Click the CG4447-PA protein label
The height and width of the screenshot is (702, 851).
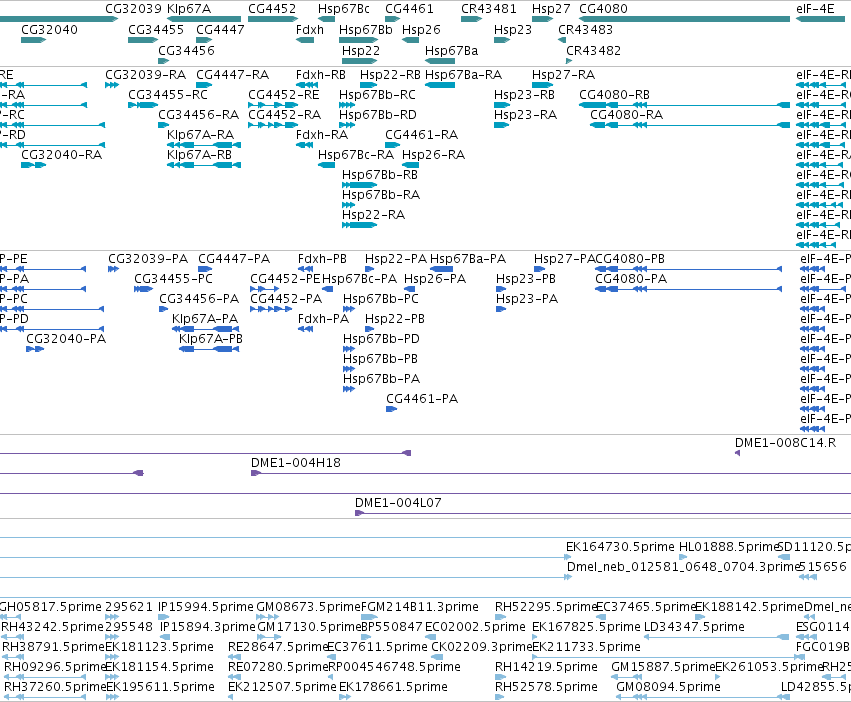(x=234, y=258)
